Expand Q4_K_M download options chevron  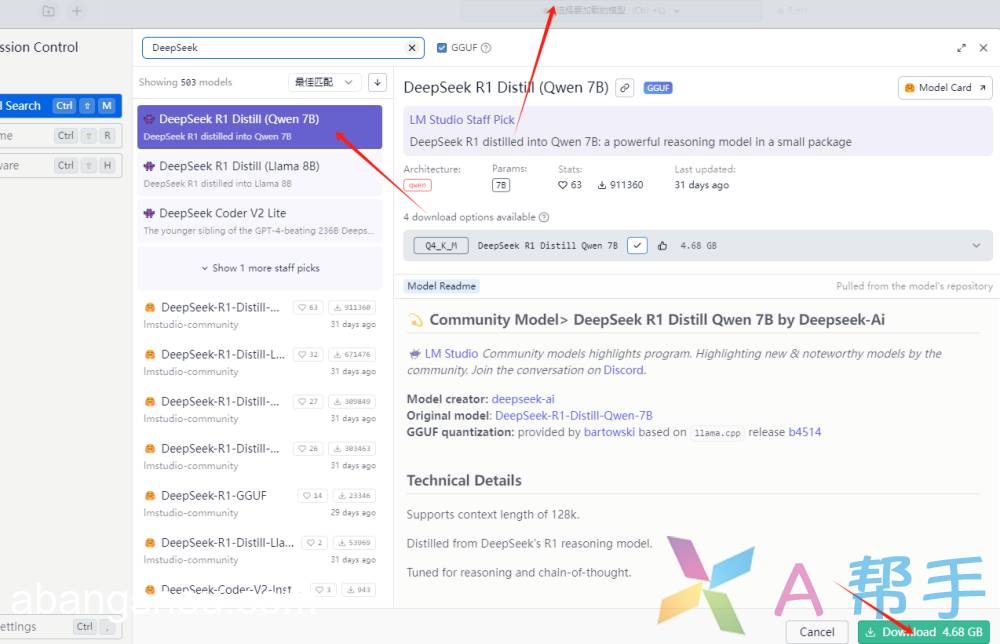(x=976, y=245)
